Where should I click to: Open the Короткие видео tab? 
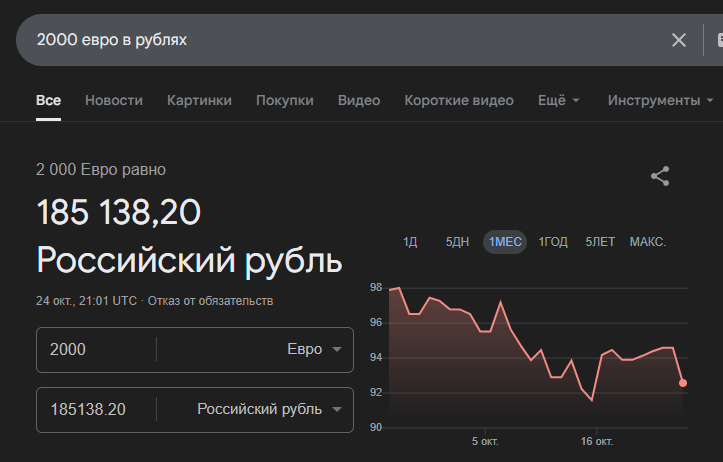pos(459,101)
